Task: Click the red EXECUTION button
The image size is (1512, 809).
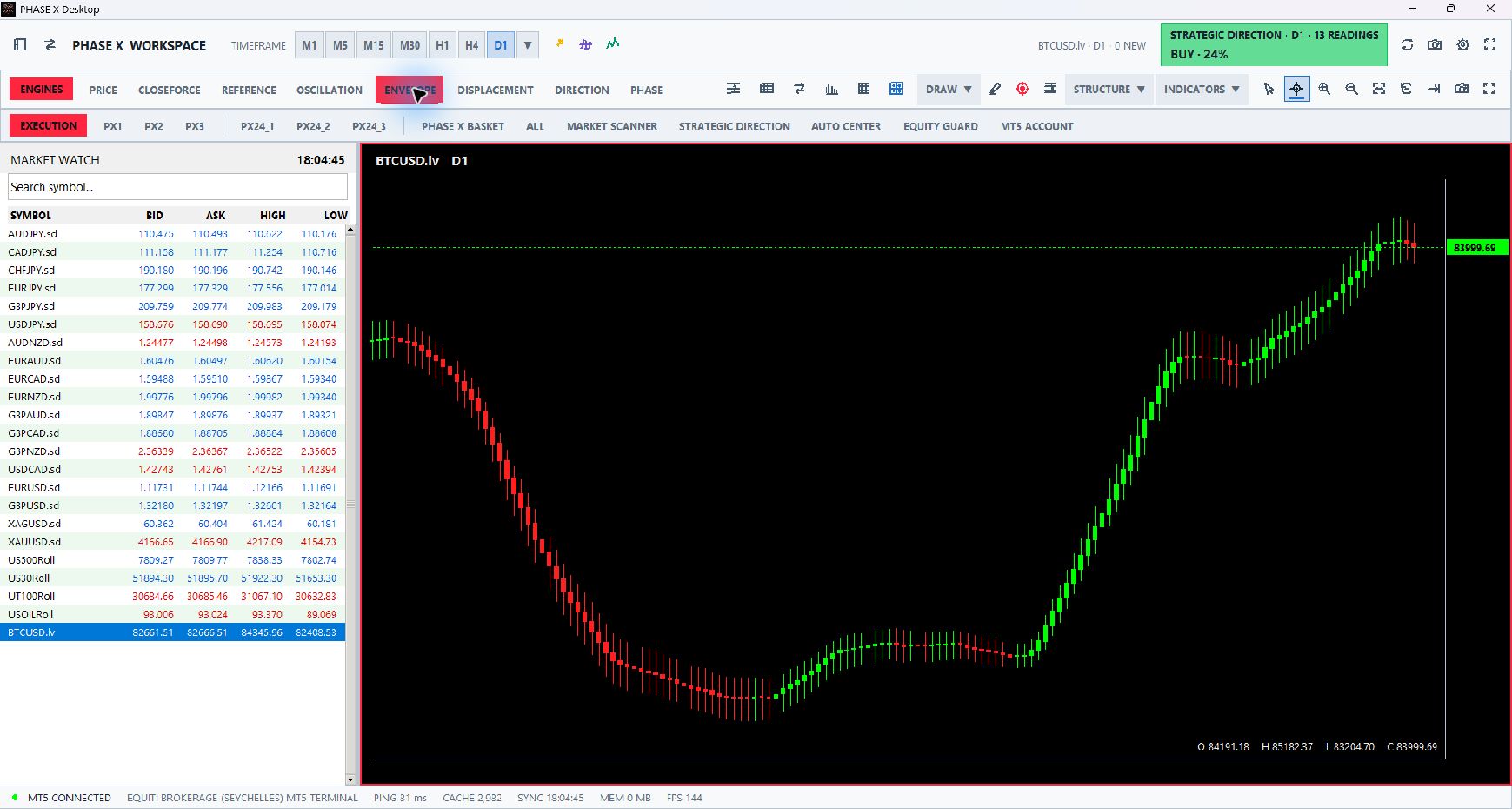Action: click(49, 125)
